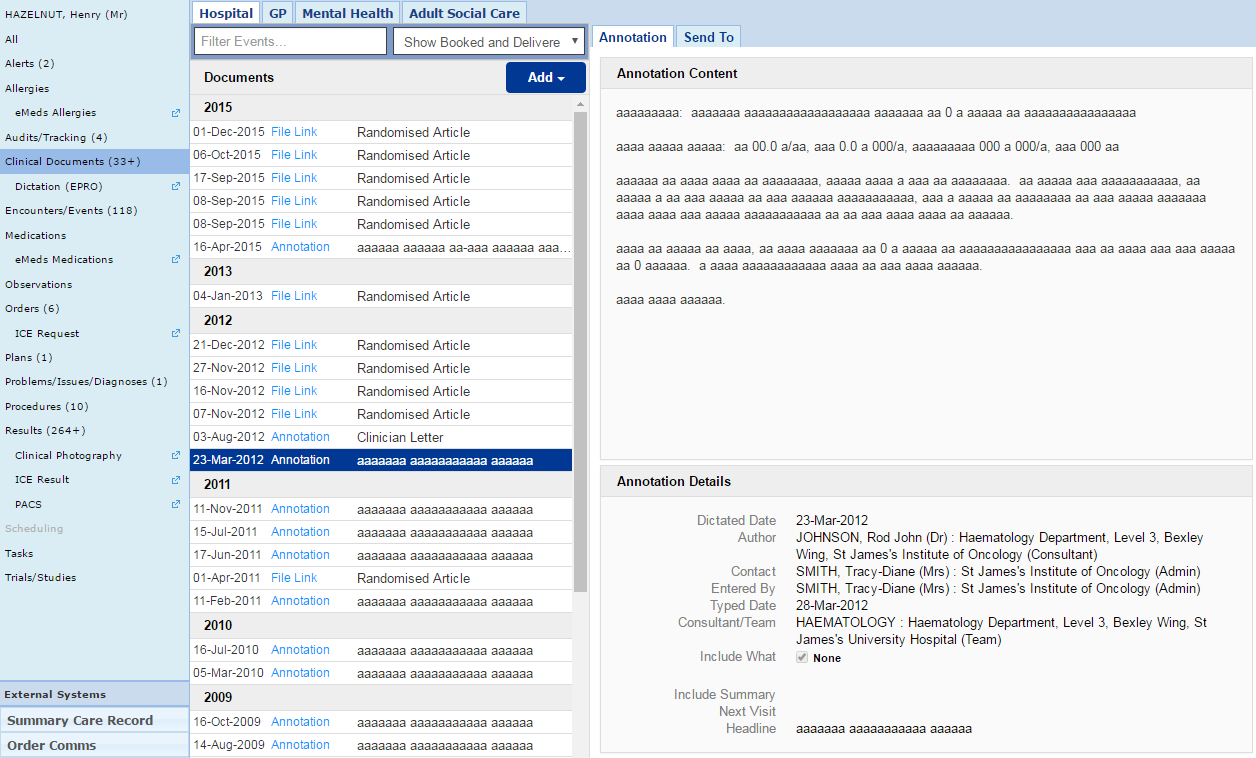Switch to the Send To tab
Screen dimensions: 1256x758
click(x=708, y=37)
